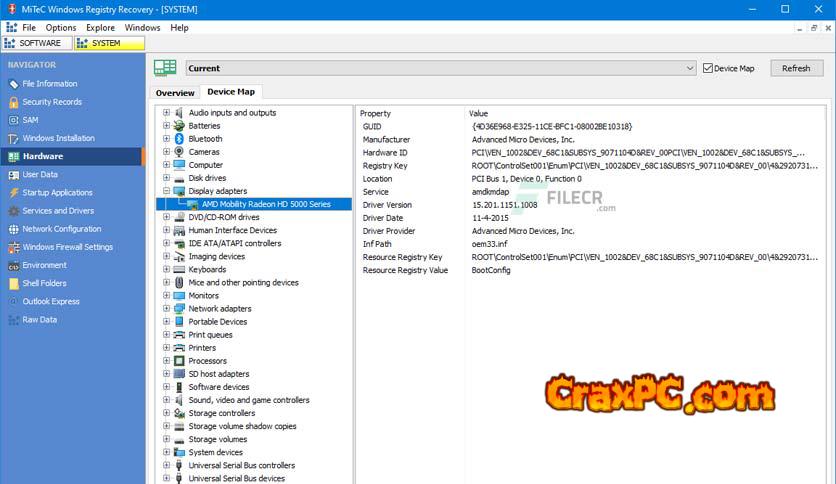Click the Batteries device category icon
This screenshot has height=484, width=836.
(x=179, y=126)
